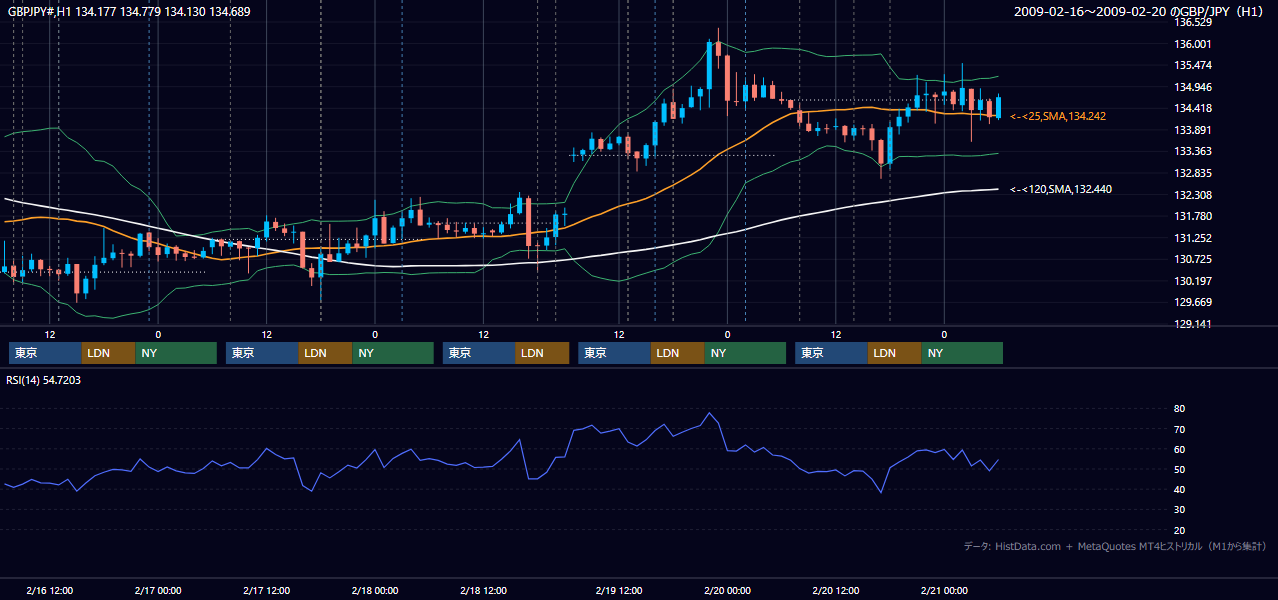Click price axis value 136.001
The width and height of the screenshot is (1278, 600).
[x=1193, y=44]
